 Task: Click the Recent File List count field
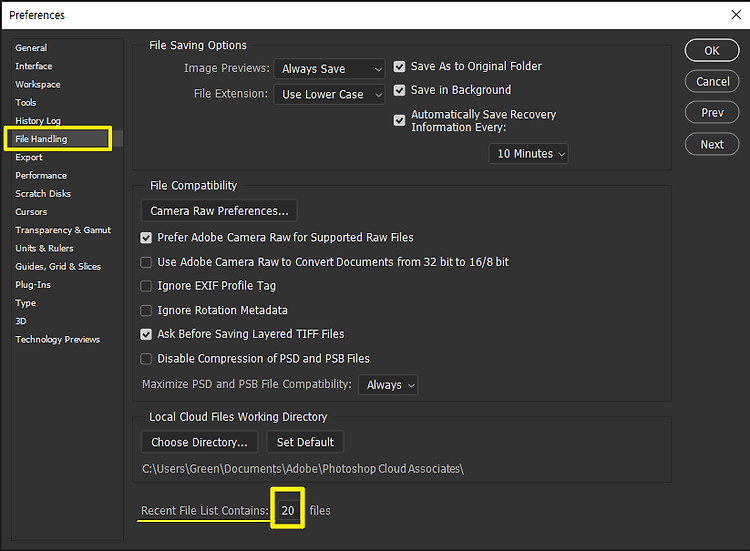(x=287, y=510)
